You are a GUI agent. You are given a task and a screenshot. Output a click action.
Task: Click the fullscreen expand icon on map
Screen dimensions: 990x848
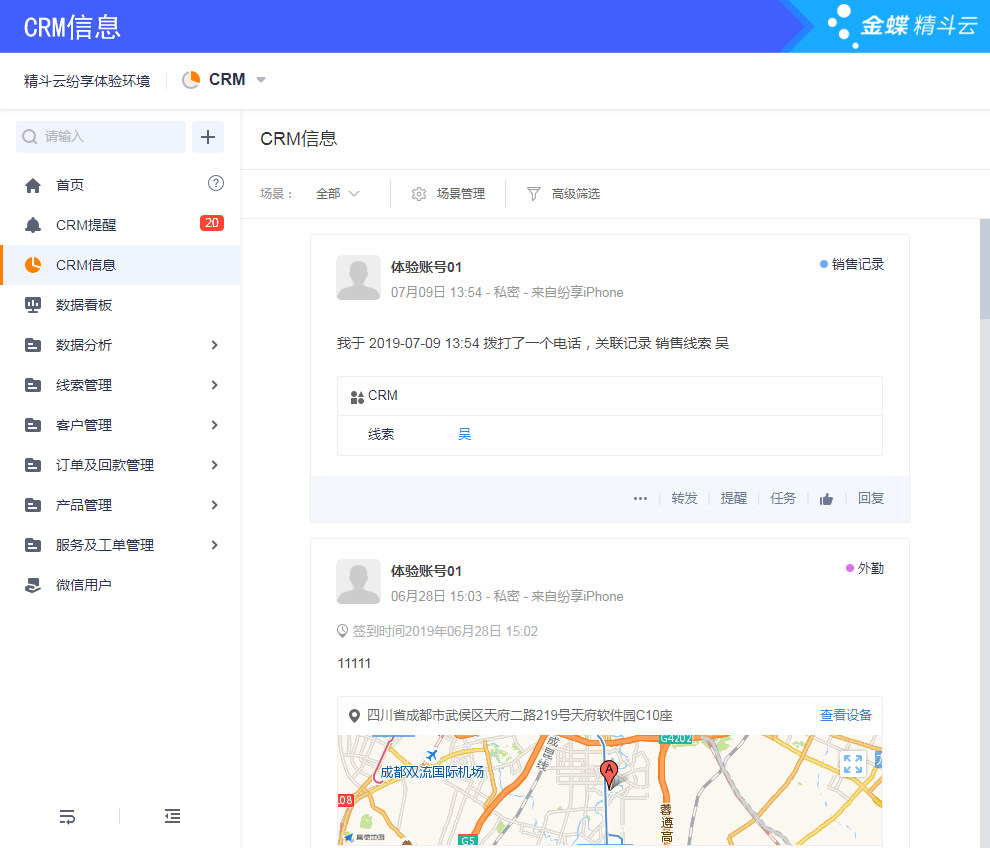pyautogui.click(x=853, y=764)
